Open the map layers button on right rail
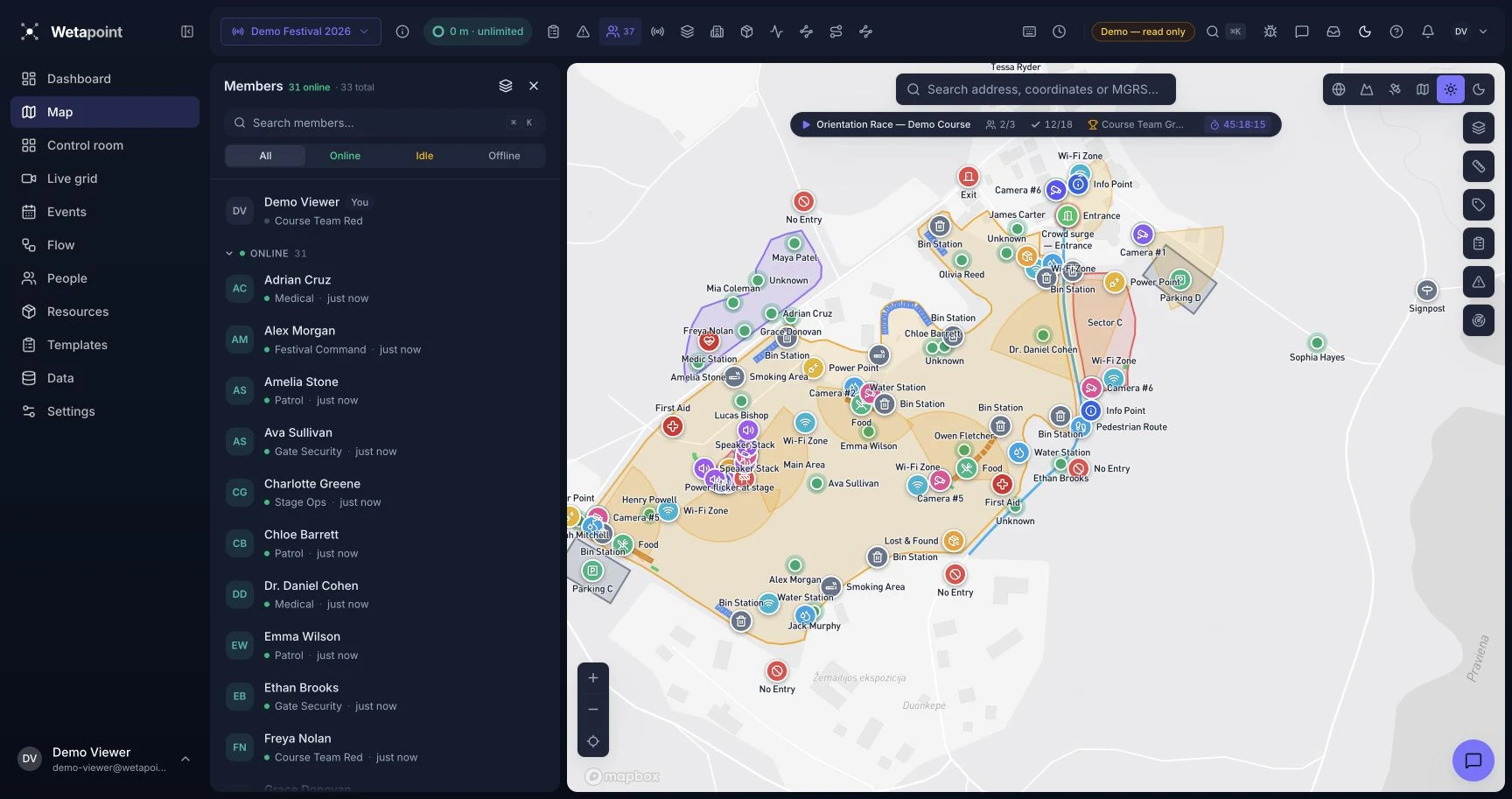This screenshot has height=799, width=1512. pos(1479,128)
